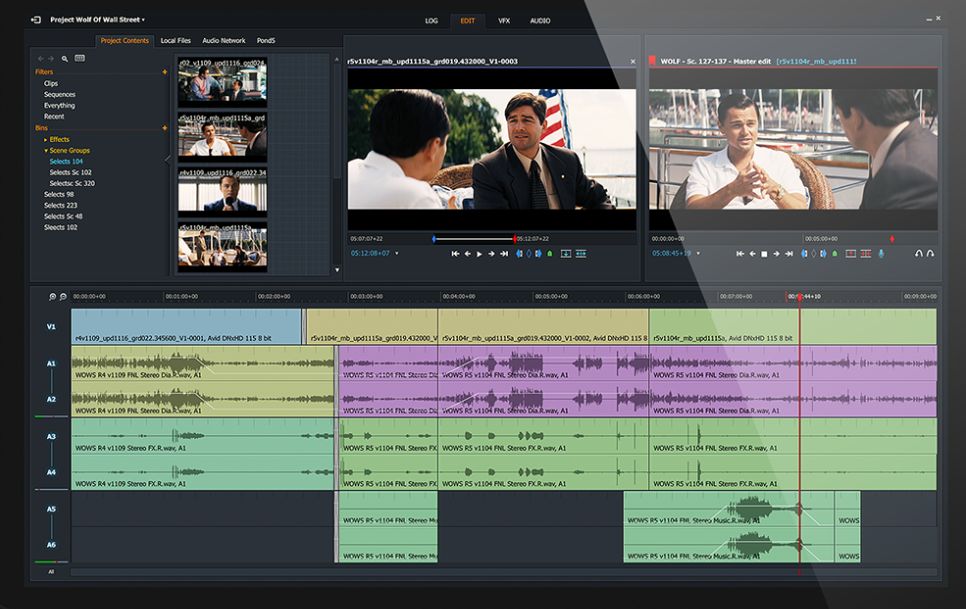Screen dimensions: 966x609
Task: Mark in point on source viewer
Action: (519, 254)
